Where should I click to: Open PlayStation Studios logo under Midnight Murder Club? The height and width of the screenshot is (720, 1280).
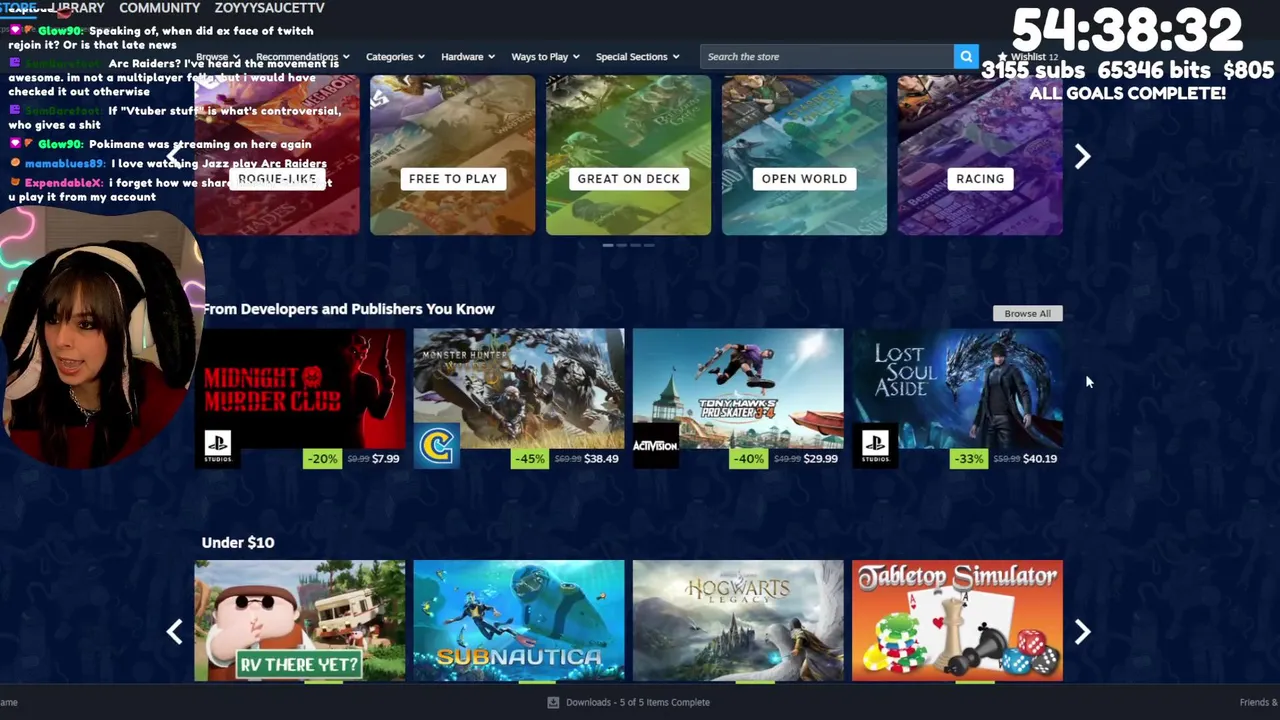point(218,446)
